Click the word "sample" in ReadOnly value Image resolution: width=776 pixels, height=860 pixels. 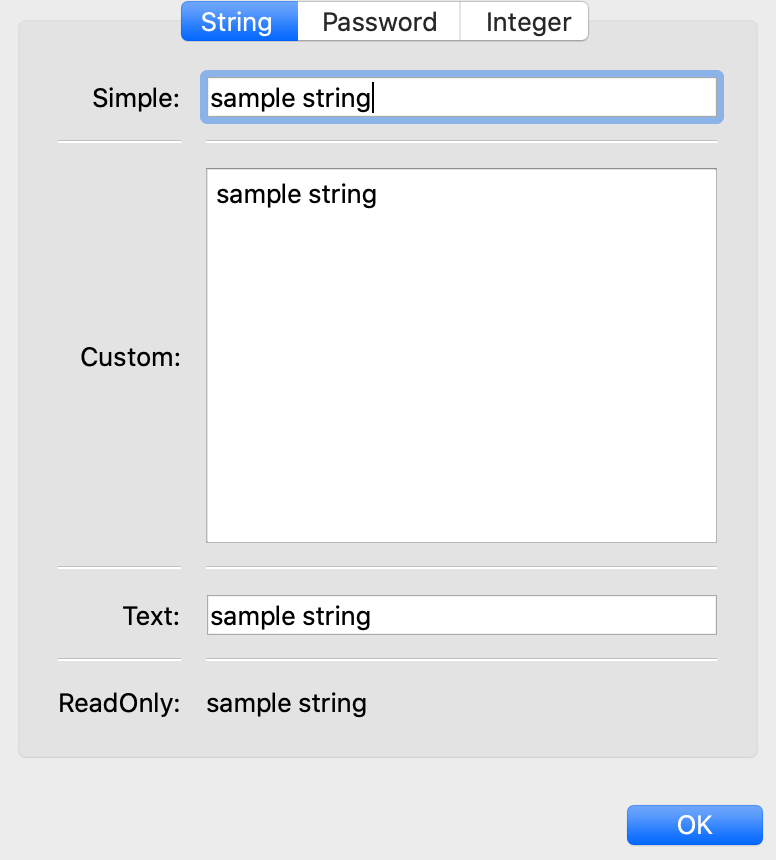[249, 703]
